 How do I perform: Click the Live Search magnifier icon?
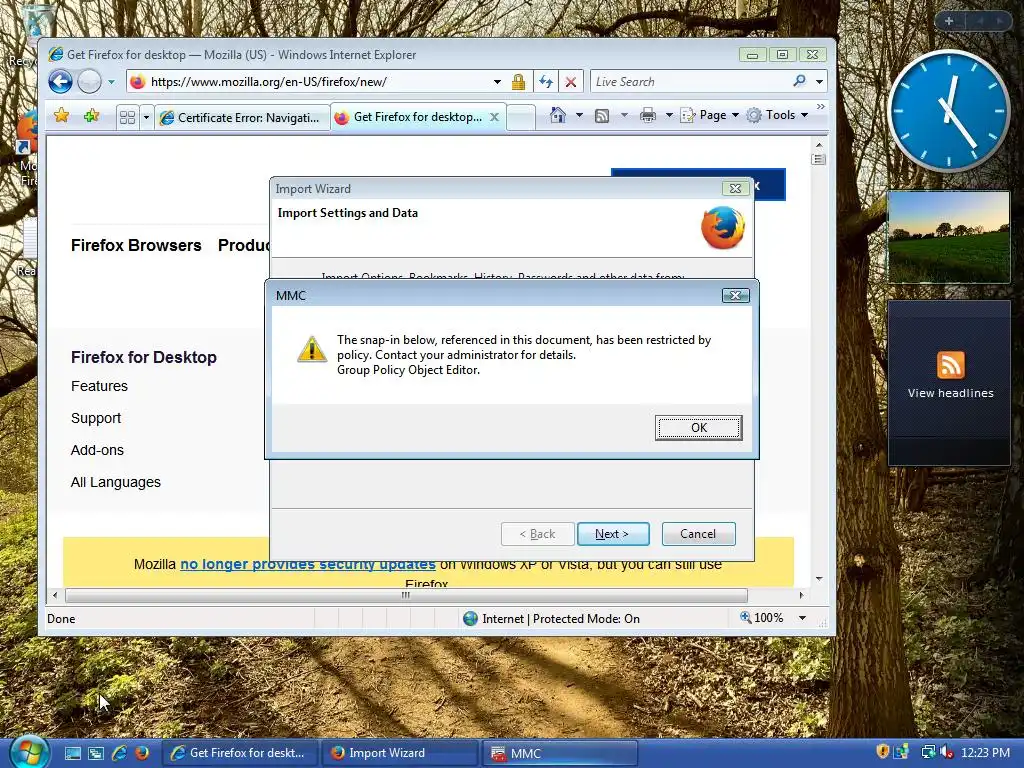799,81
